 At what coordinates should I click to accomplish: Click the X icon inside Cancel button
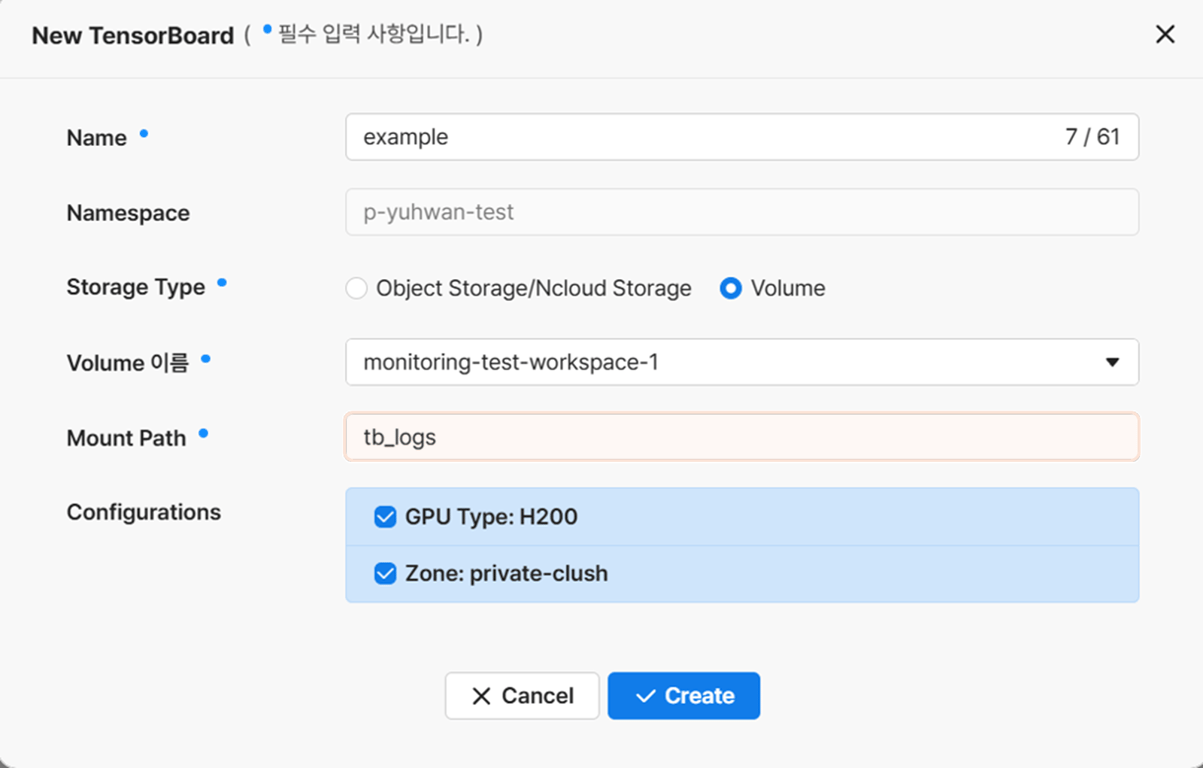481,696
